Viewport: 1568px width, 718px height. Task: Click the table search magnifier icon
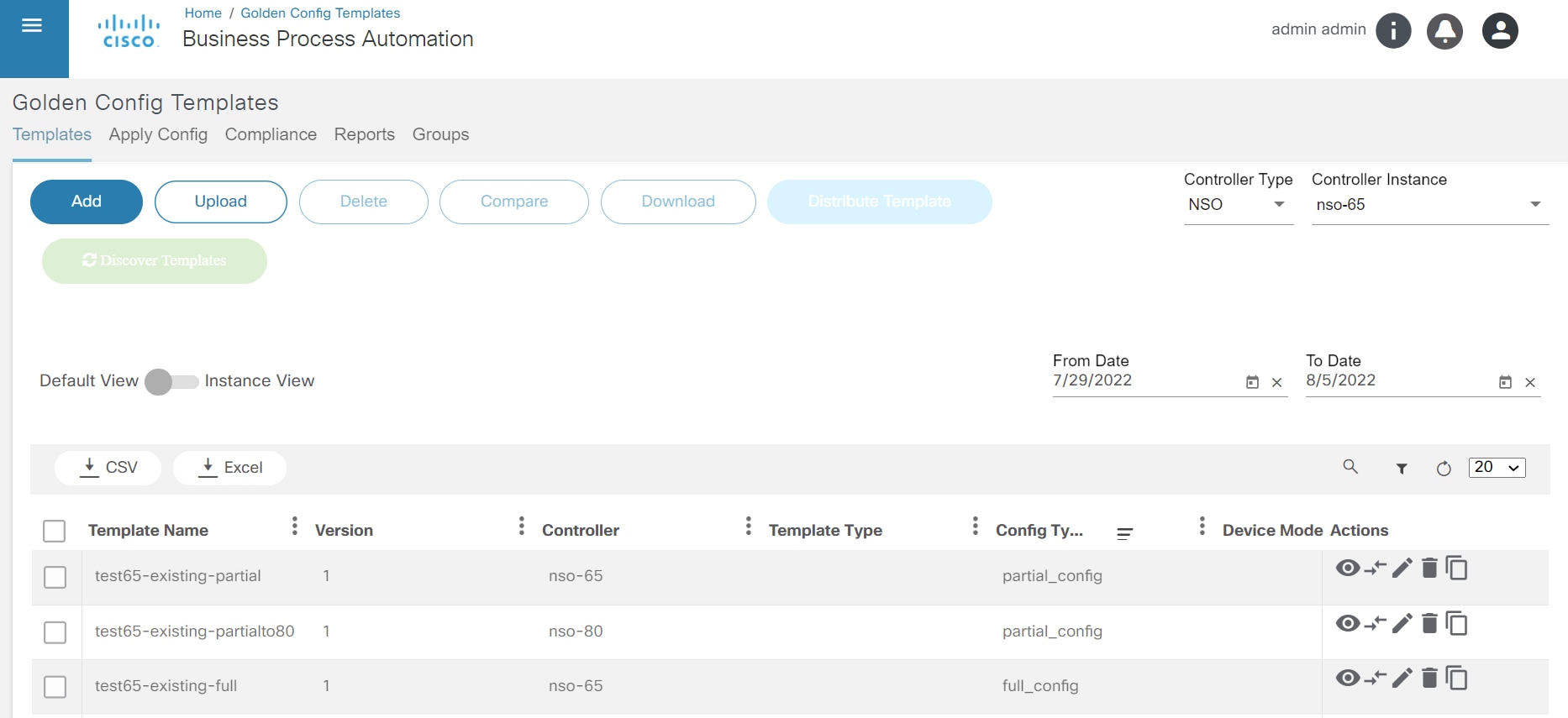click(1350, 467)
